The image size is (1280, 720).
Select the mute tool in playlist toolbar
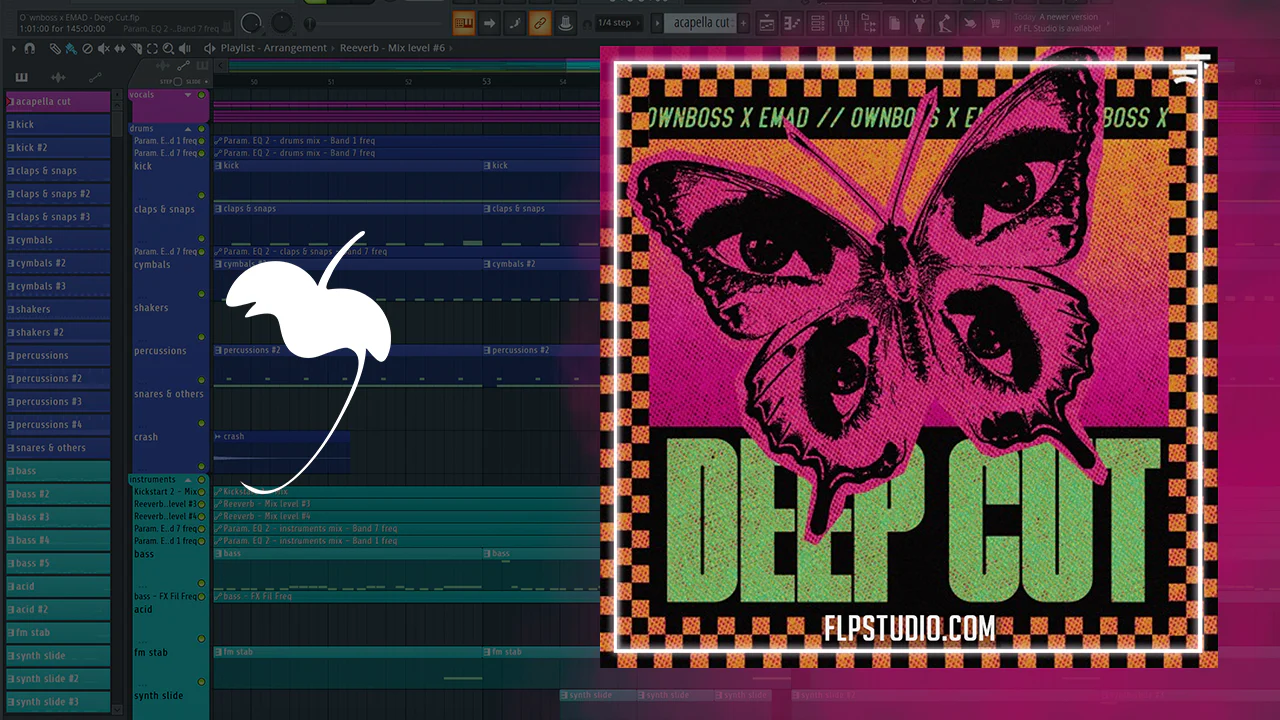coord(104,48)
